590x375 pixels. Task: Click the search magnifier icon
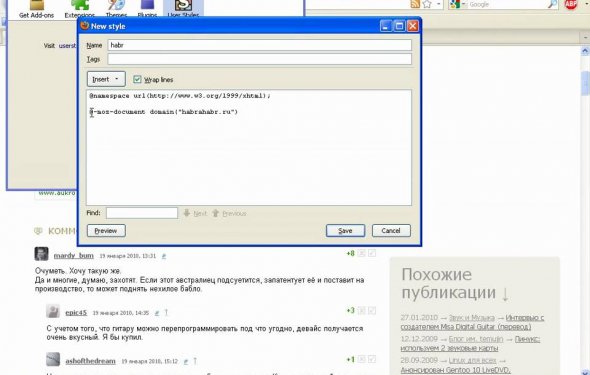click(x=552, y=4)
